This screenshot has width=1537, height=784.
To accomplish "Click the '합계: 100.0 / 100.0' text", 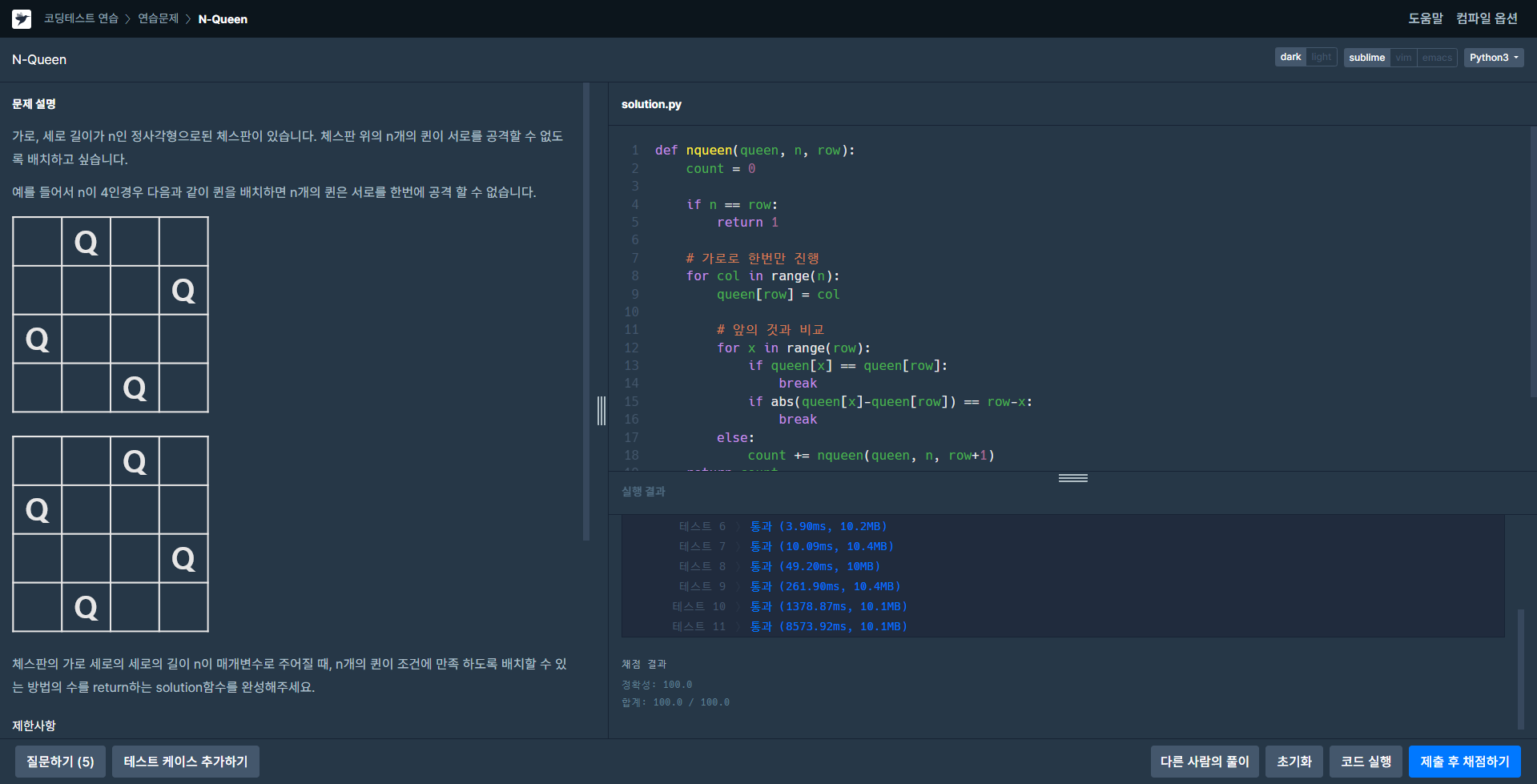I will click(x=675, y=702).
